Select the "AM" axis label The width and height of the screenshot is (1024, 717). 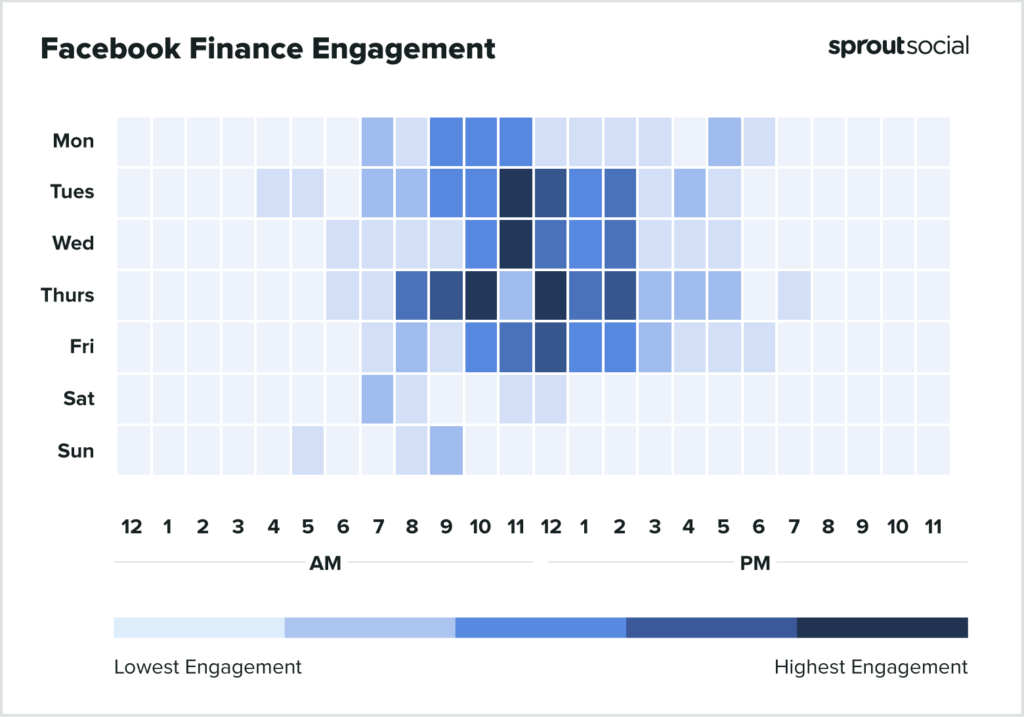tap(325, 563)
